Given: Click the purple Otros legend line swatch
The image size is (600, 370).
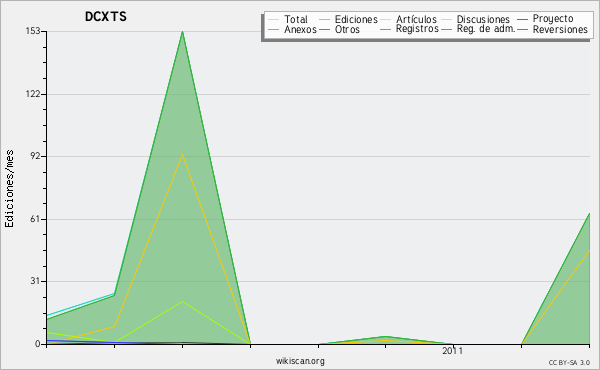Looking at the screenshot, I should [x=324, y=29].
